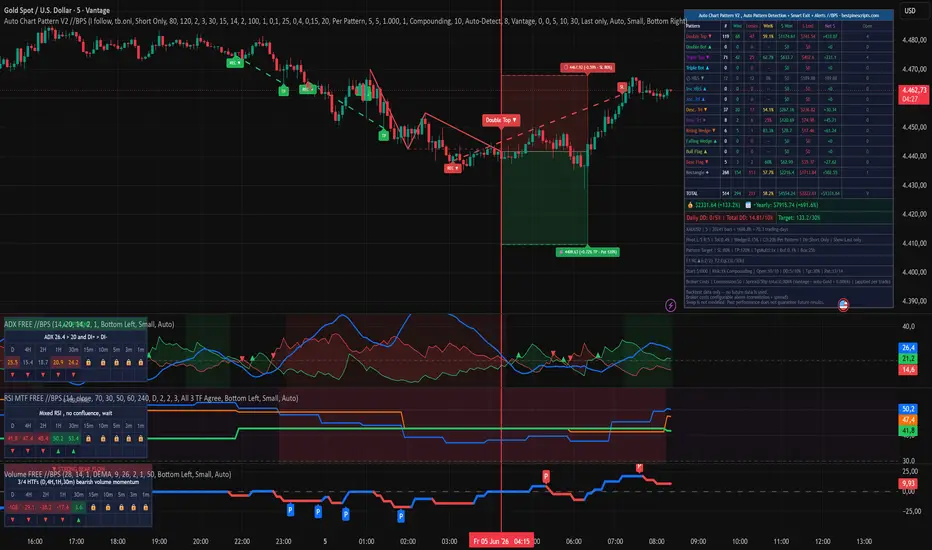Image resolution: width=932 pixels, height=550 pixels.
Task: Click red down arrow under D in ADX table
Action: coord(12,375)
